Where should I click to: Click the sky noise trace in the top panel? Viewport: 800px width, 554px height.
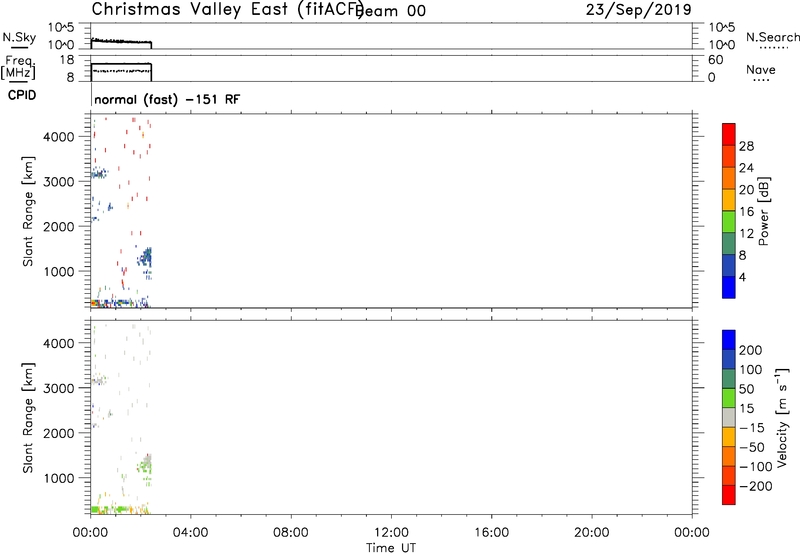(x=121, y=41)
